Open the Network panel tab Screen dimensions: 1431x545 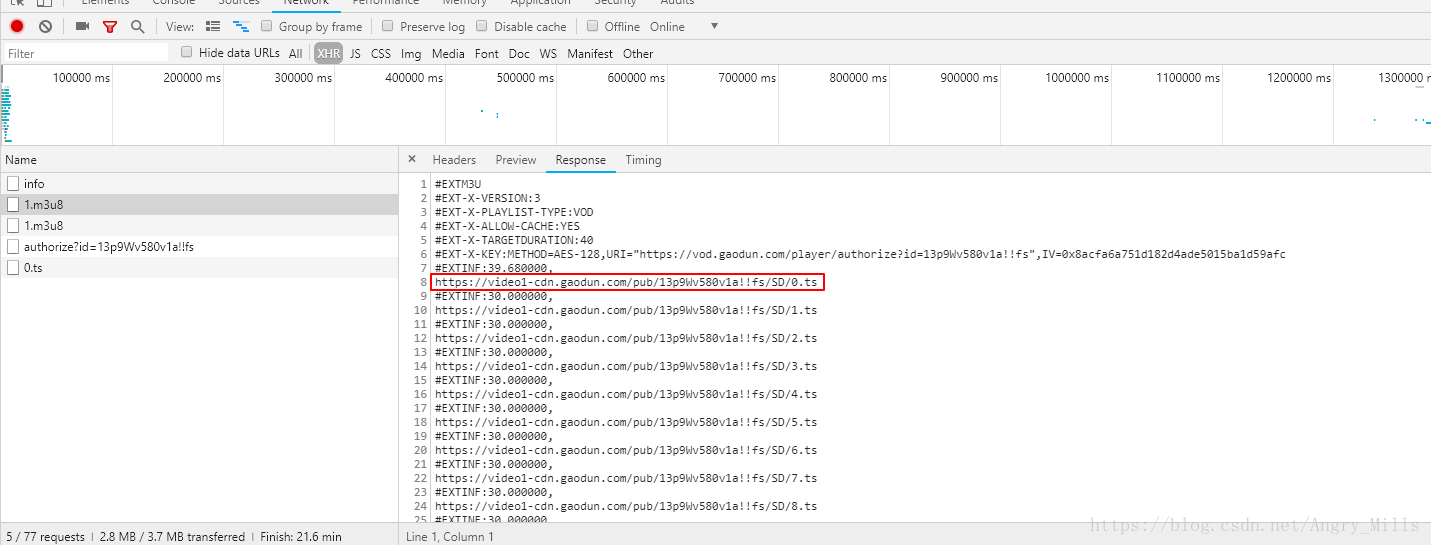[306, 4]
